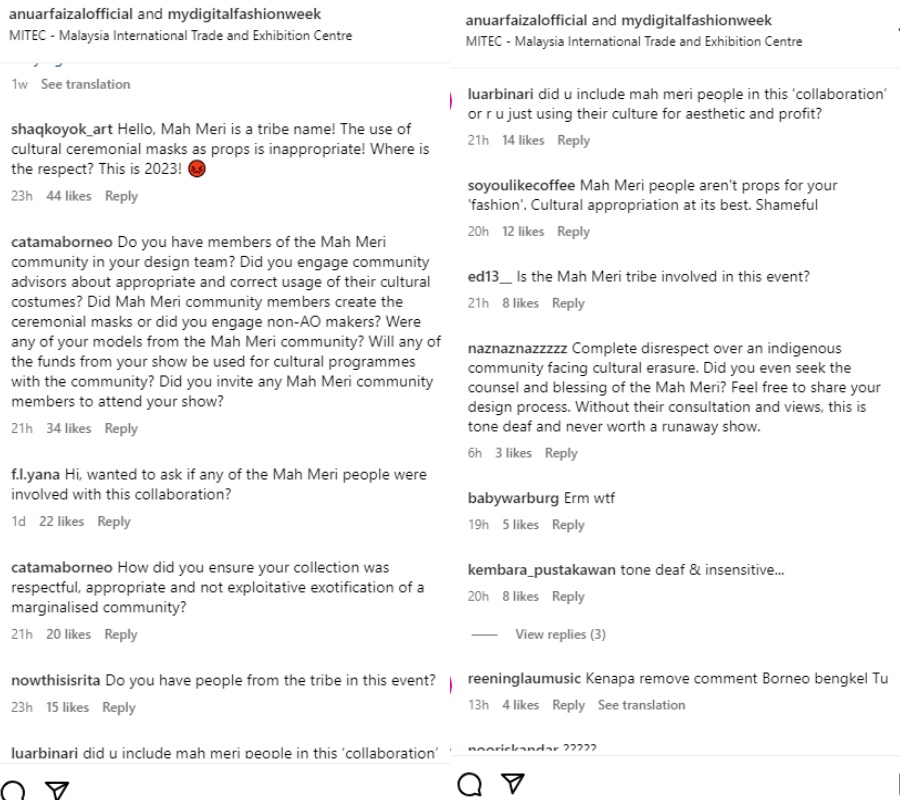Image resolution: width=900 pixels, height=800 pixels.
Task: Reply to nowthisisrita's comment
Action: pos(118,707)
